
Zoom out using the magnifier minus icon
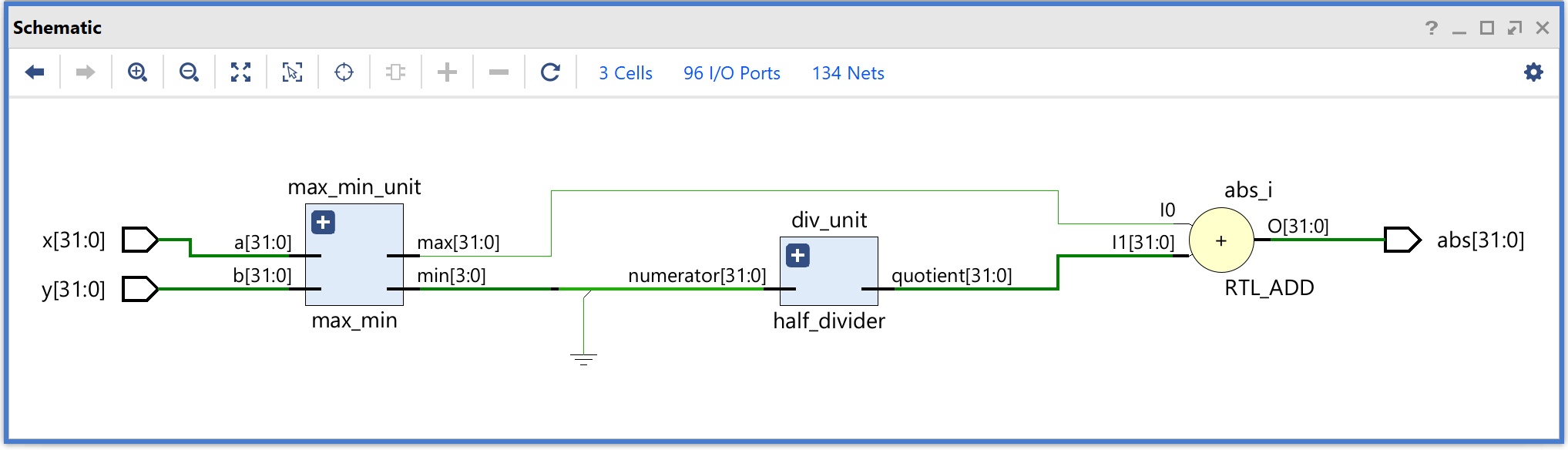(x=189, y=72)
